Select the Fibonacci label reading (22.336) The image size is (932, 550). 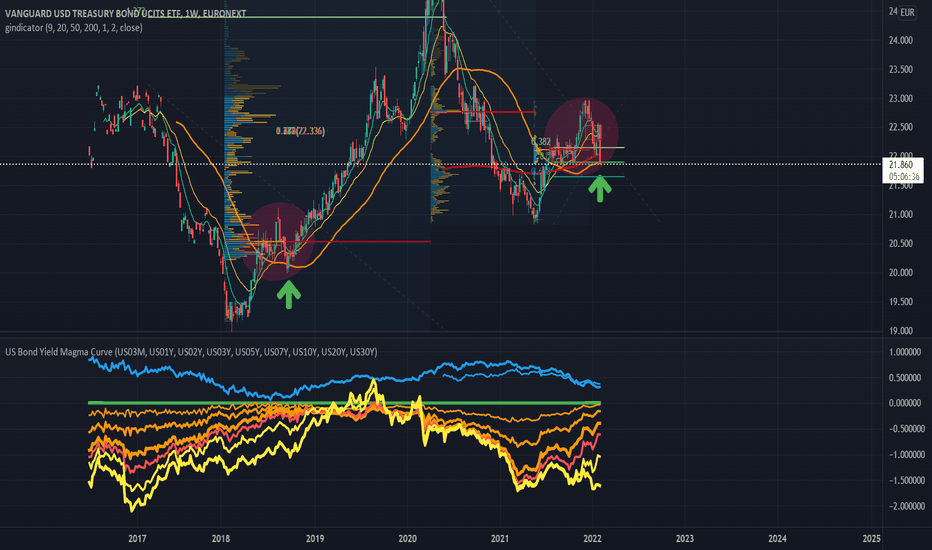point(301,131)
